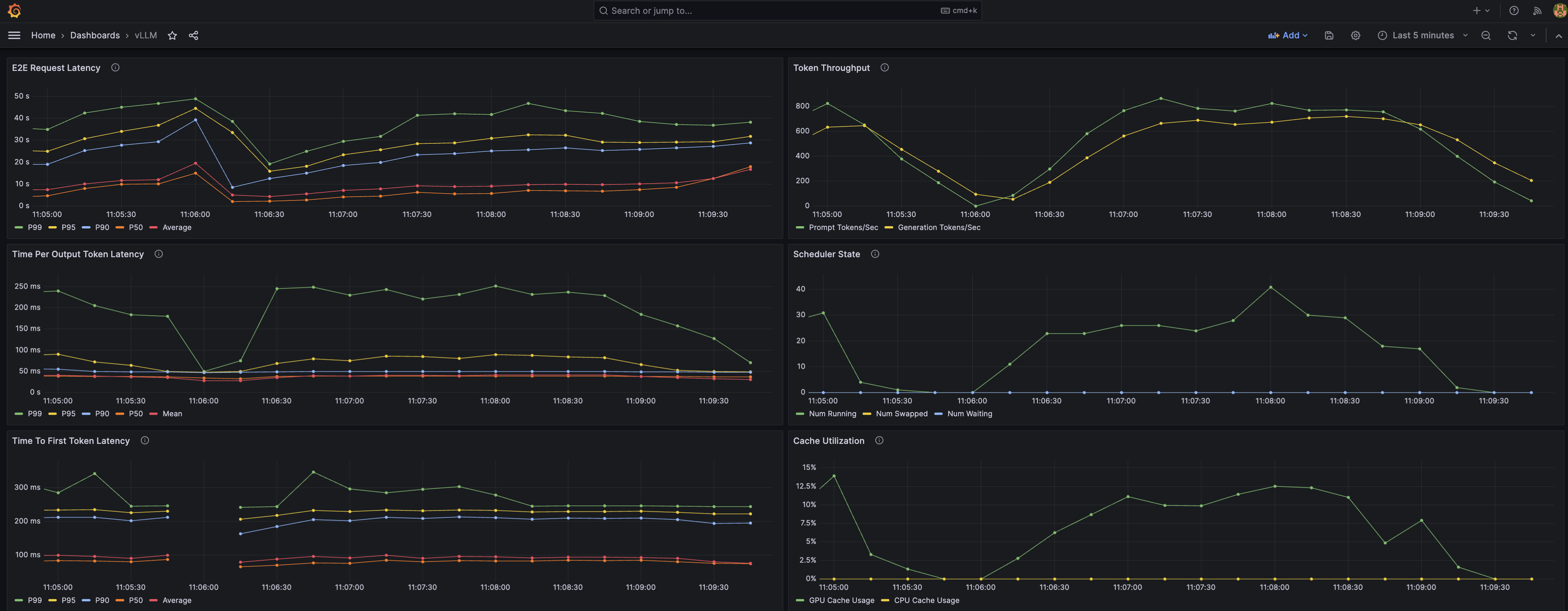Click the share dashboard icon
This screenshot has height=611, width=1568.
[x=194, y=35]
